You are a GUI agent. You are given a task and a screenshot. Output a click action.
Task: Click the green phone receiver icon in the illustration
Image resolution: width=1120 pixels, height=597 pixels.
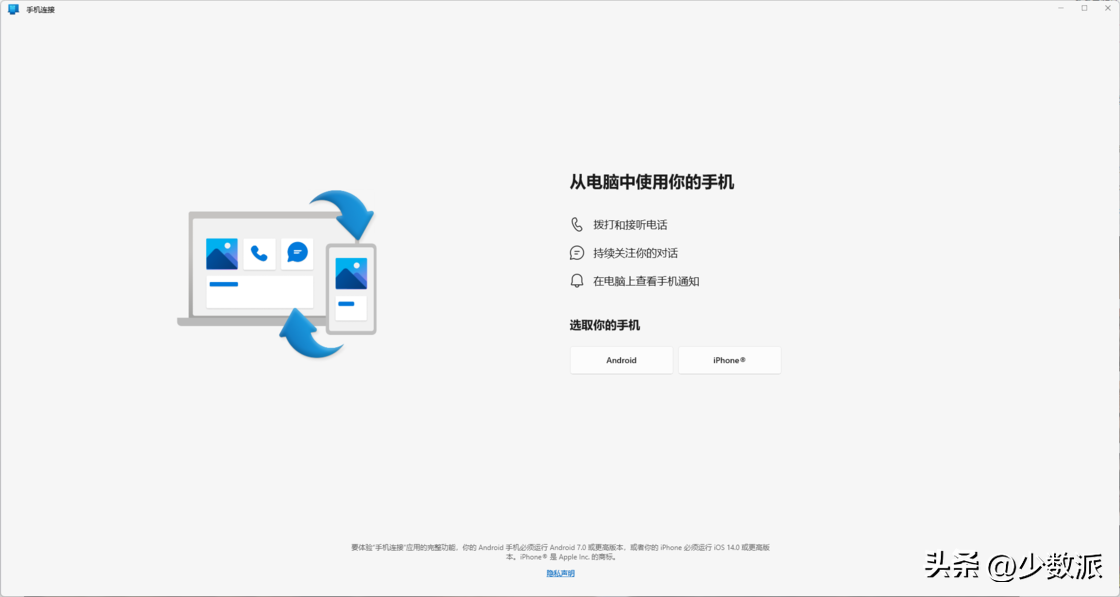[x=258, y=254]
